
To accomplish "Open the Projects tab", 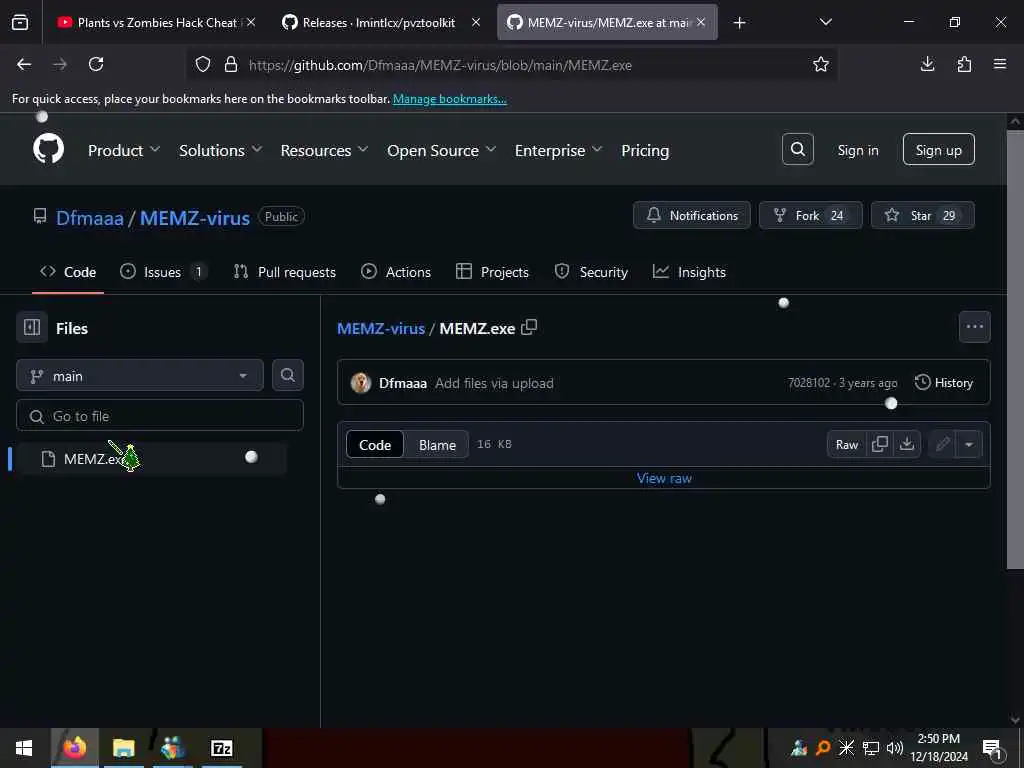I will click(492, 272).
